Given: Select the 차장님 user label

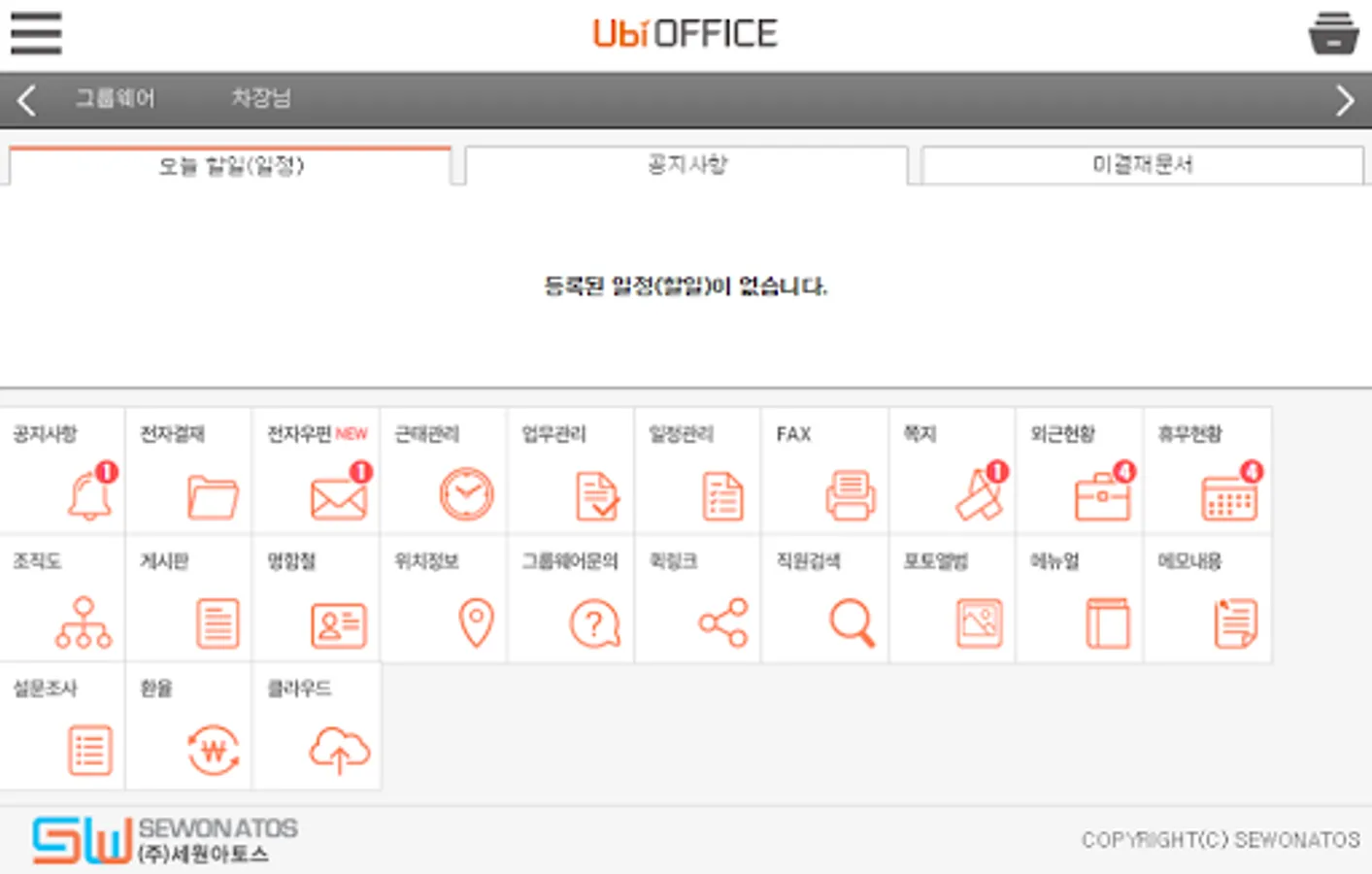Looking at the screenshot, I should click(261, 98).
